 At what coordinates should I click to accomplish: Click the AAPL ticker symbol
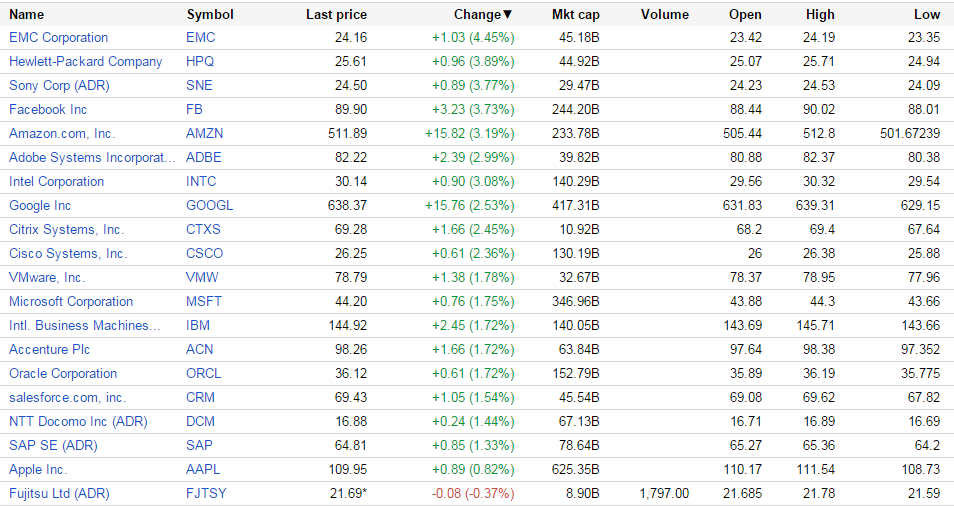(x=203, y=470)
